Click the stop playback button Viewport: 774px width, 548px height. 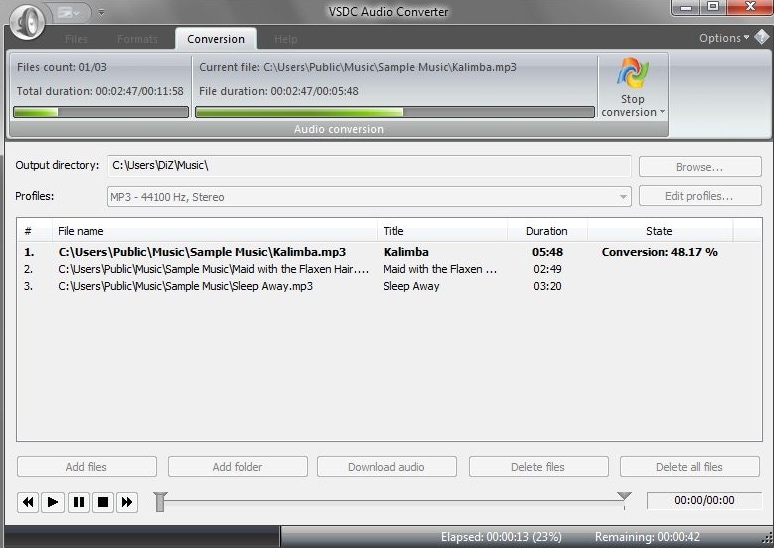point(103,502)
